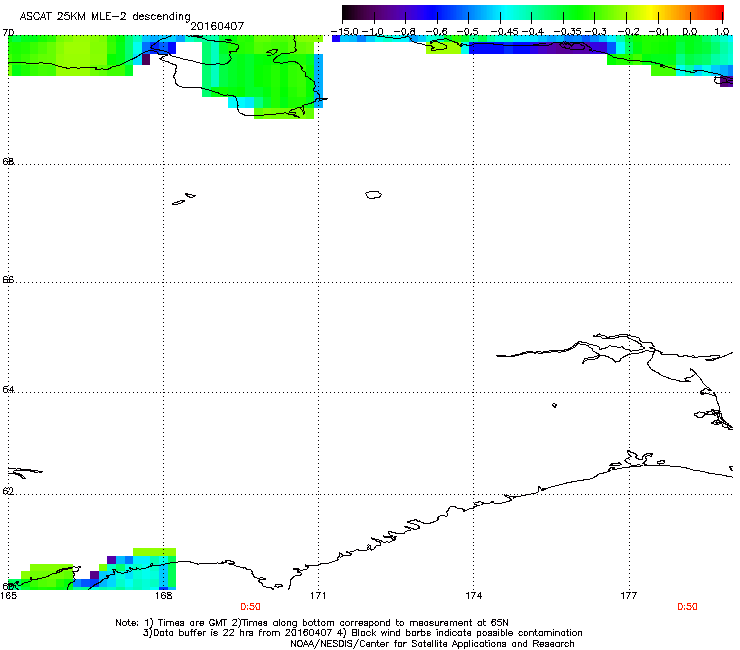Screen dimensions: 740x650
Task: Click the date label "20160407" under the title
Action: [217, 26]
